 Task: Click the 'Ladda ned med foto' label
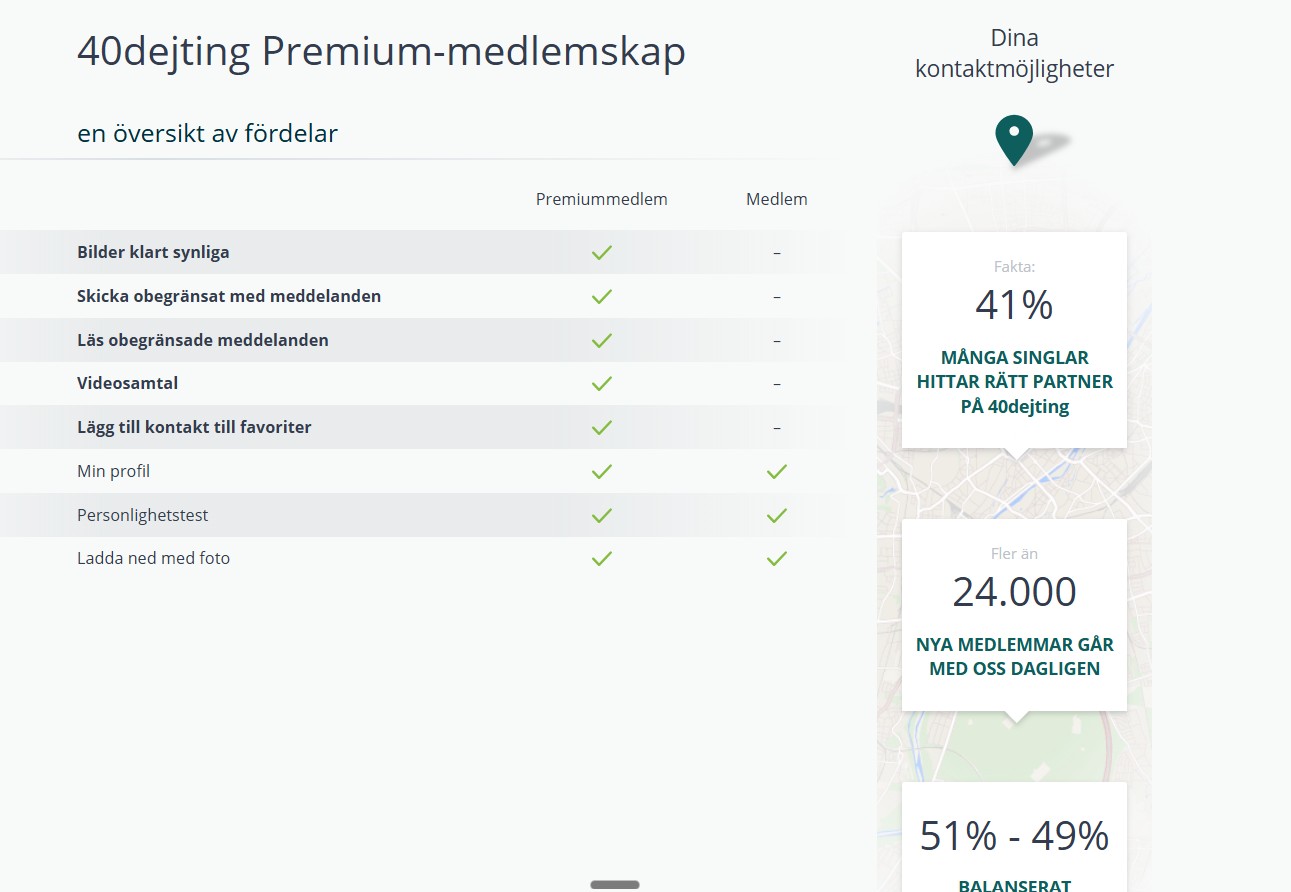153,558
